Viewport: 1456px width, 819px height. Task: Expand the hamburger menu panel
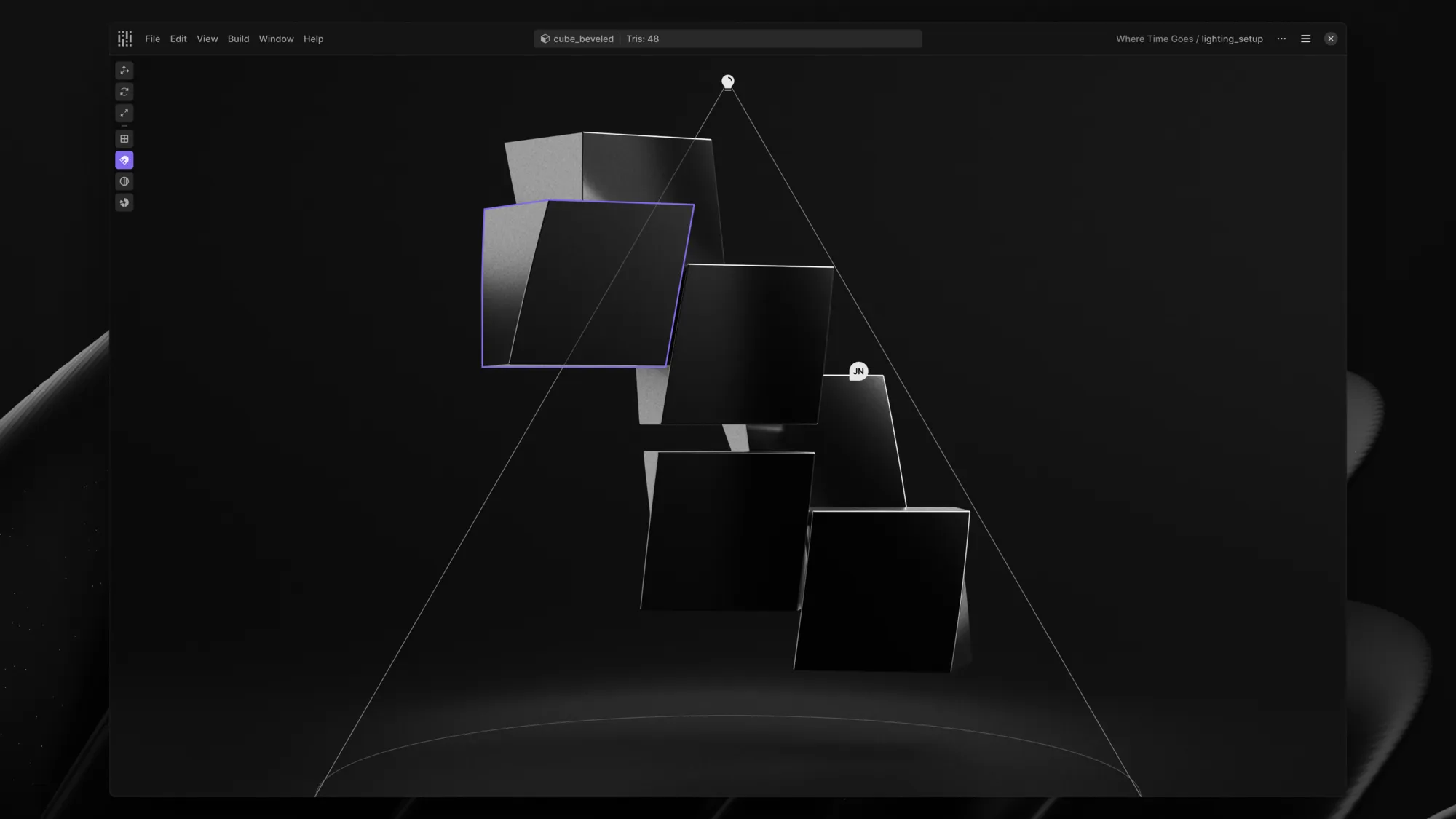pyautogui.click(x=1305, y=39)
